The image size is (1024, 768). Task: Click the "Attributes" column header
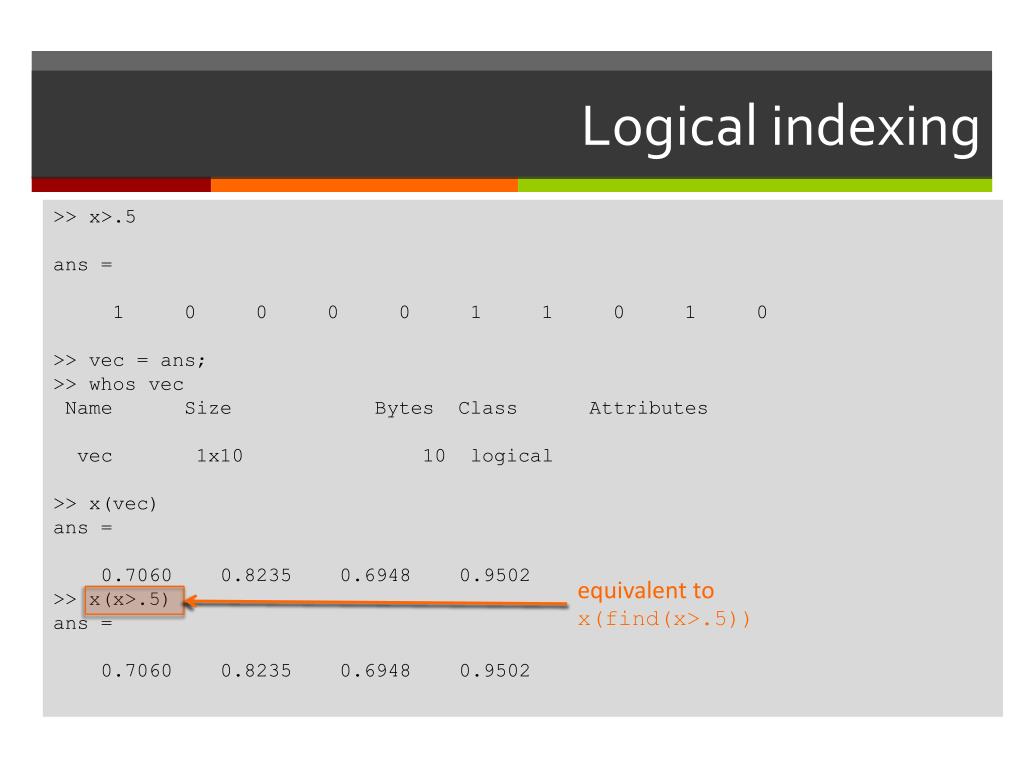click(648, 408)
